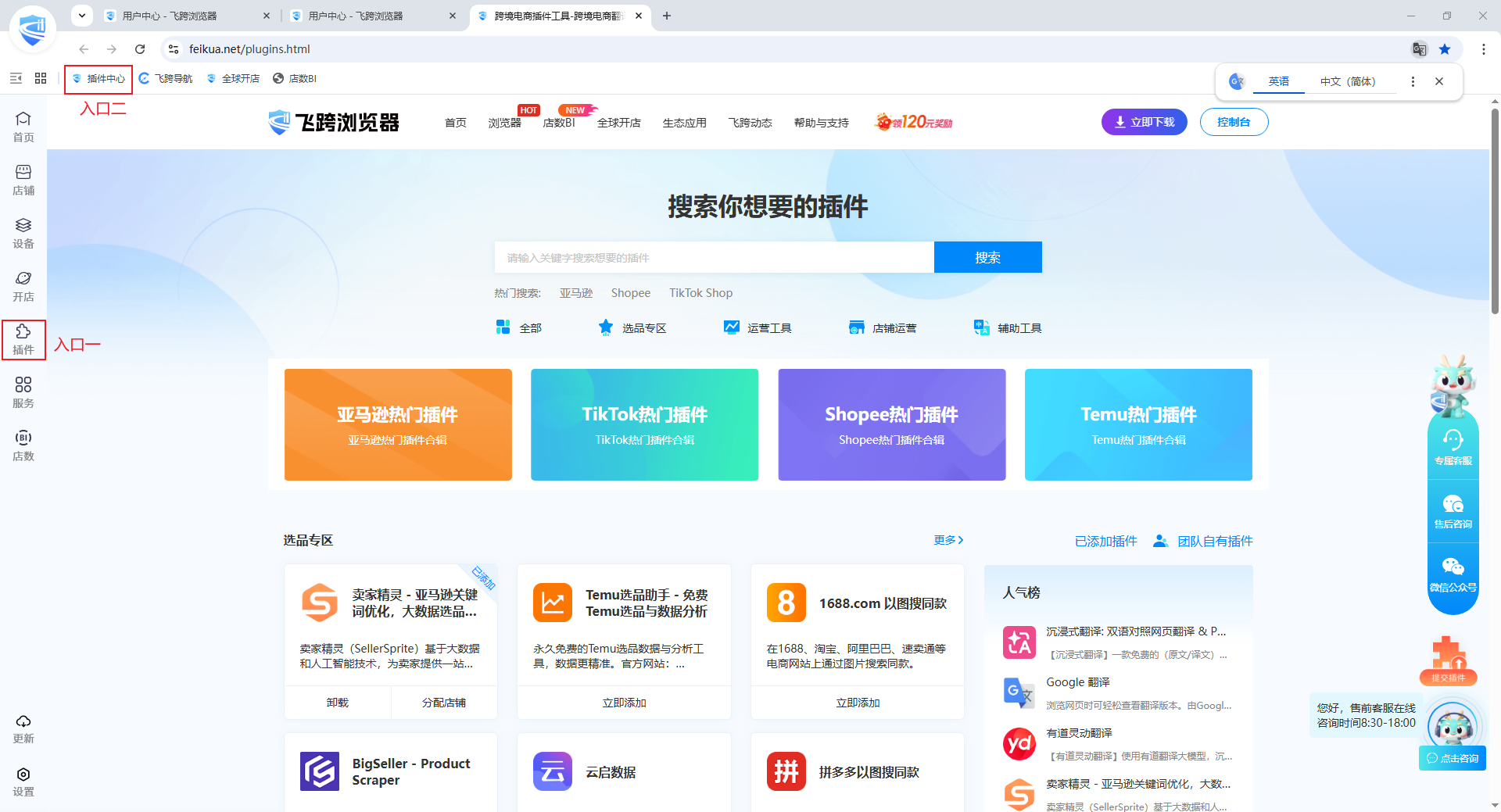This screenshot has width=1501, height=812.
Task: Click the 微信公众号 floating icon
Action: (1453, 575)
